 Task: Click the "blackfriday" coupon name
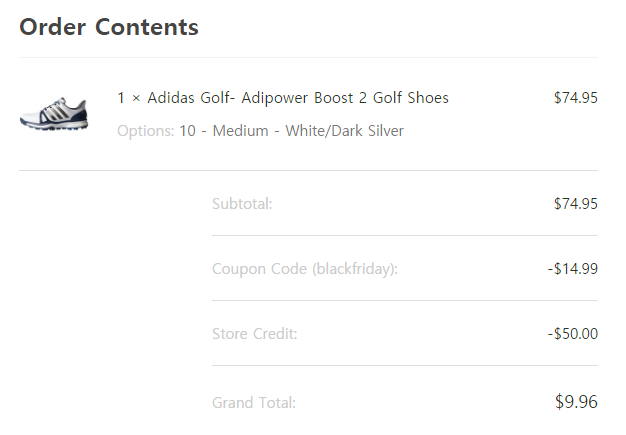(x=353, y=269)
